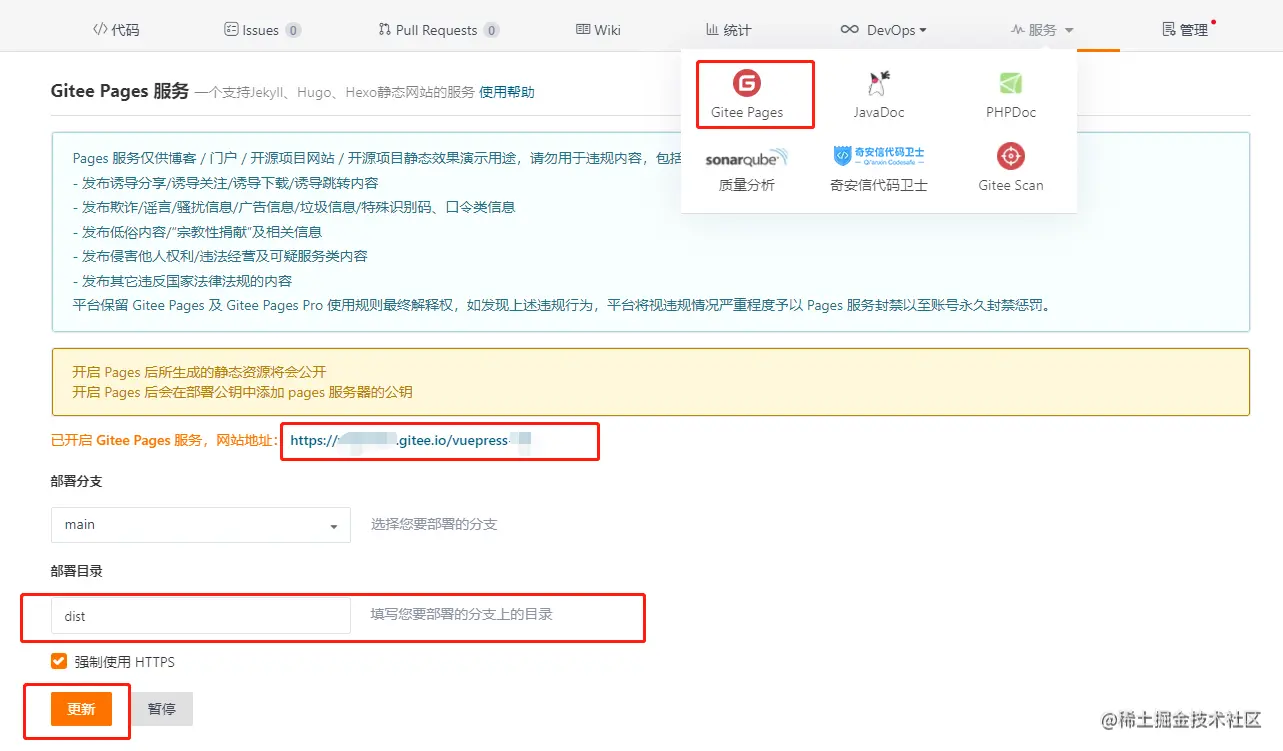Click the Pull Requests count badge
Screen dimensions: 1283x751
[x=491, y=30]
